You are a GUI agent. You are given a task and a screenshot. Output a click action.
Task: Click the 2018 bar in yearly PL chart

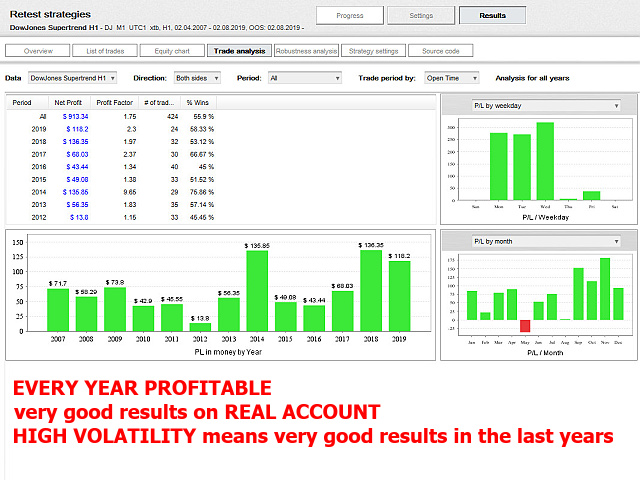(x=371, y=291)
